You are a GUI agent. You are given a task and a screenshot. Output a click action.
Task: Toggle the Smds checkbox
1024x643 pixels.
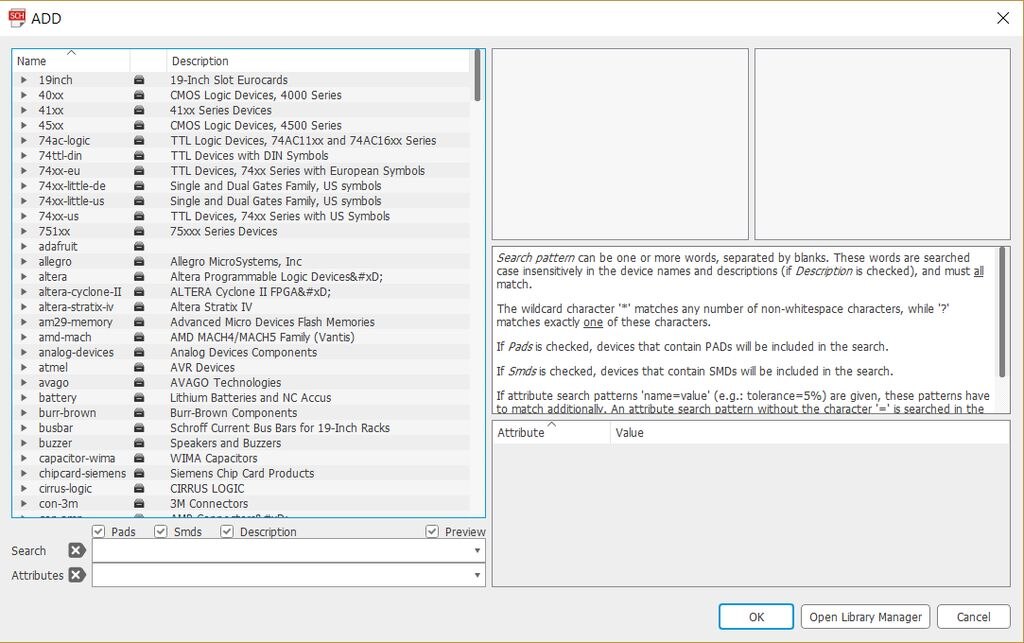click(161, 531)
